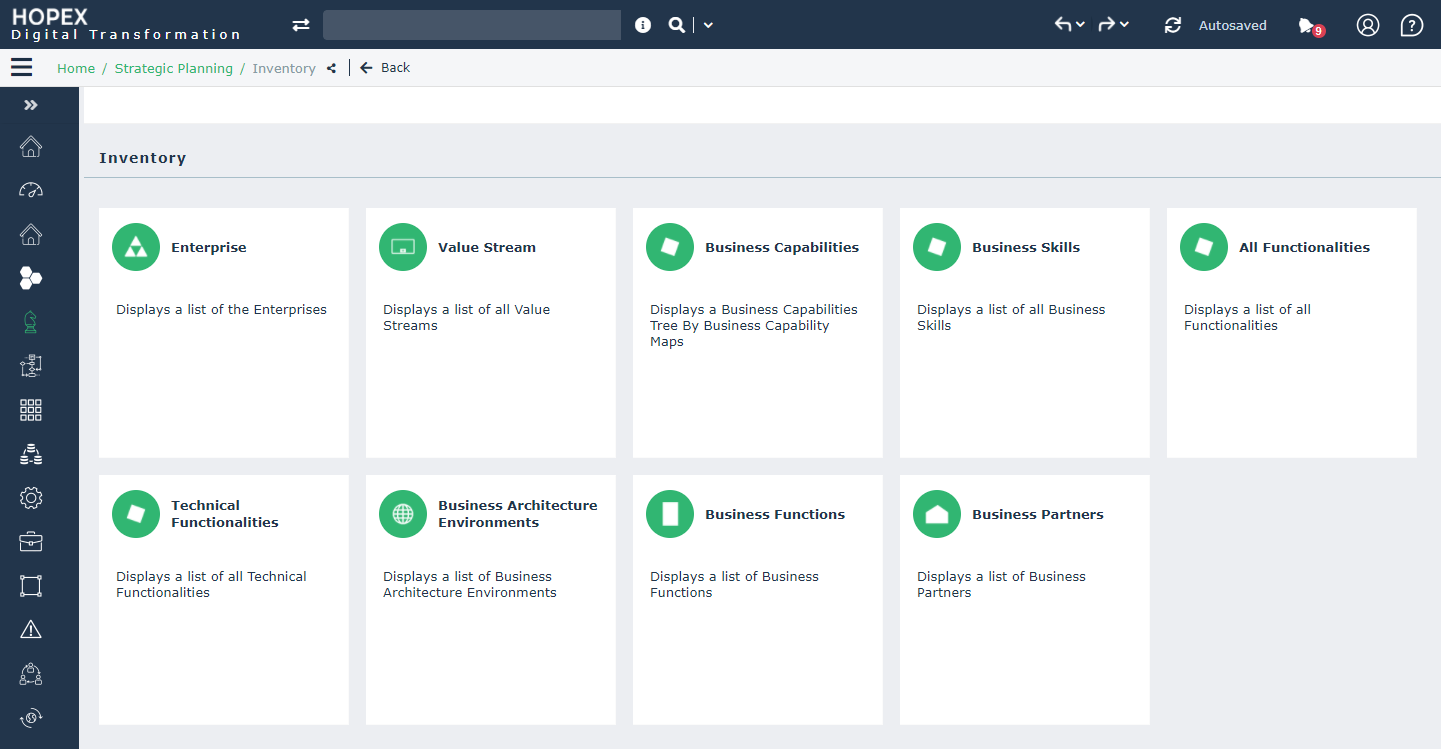The width and height of the screenshot is (1441, 749).
Task: Click the Back button
Action: (x=385, y=68)
